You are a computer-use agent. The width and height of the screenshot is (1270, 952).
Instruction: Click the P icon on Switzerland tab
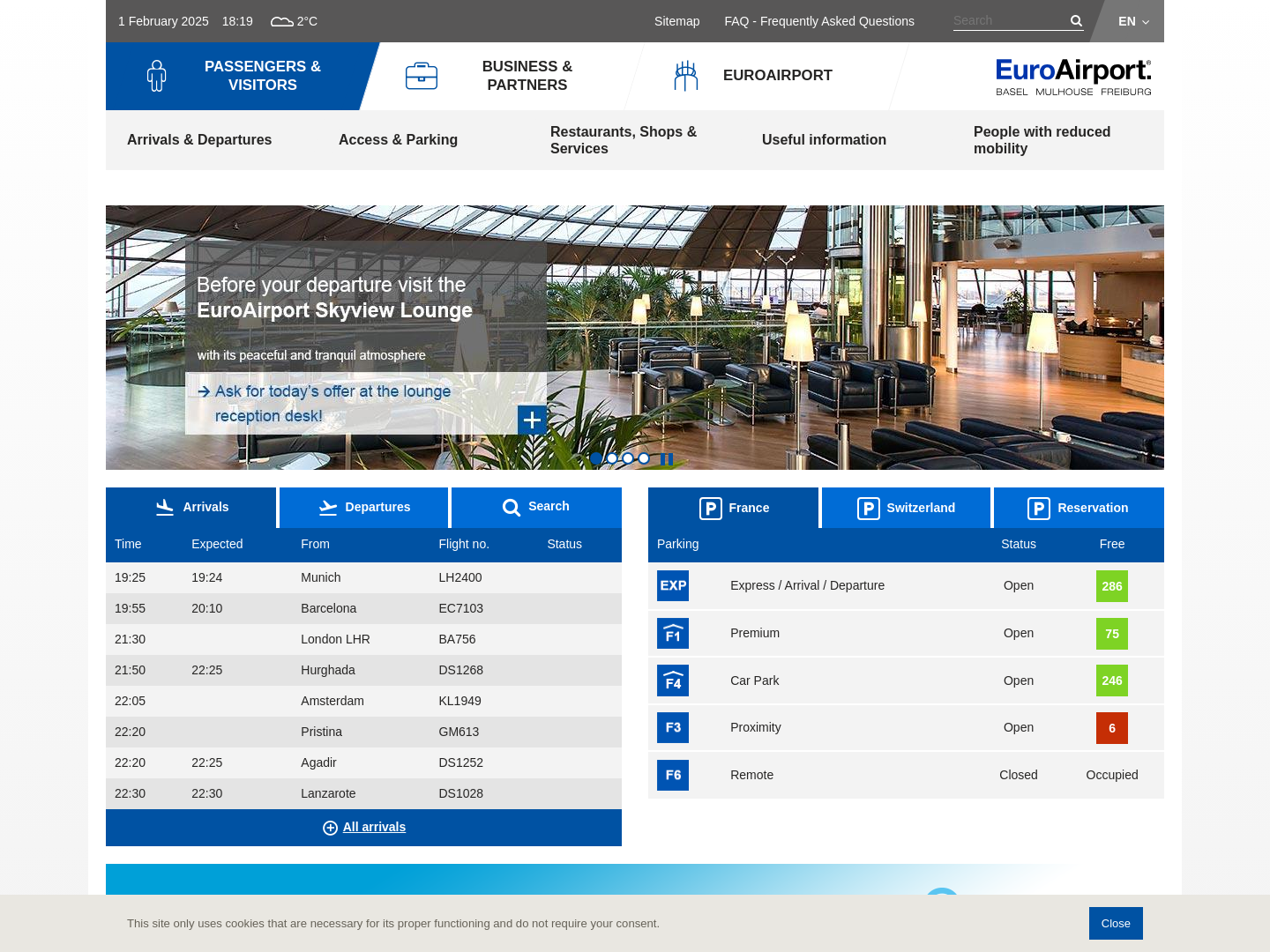click(x=869, y=509)
